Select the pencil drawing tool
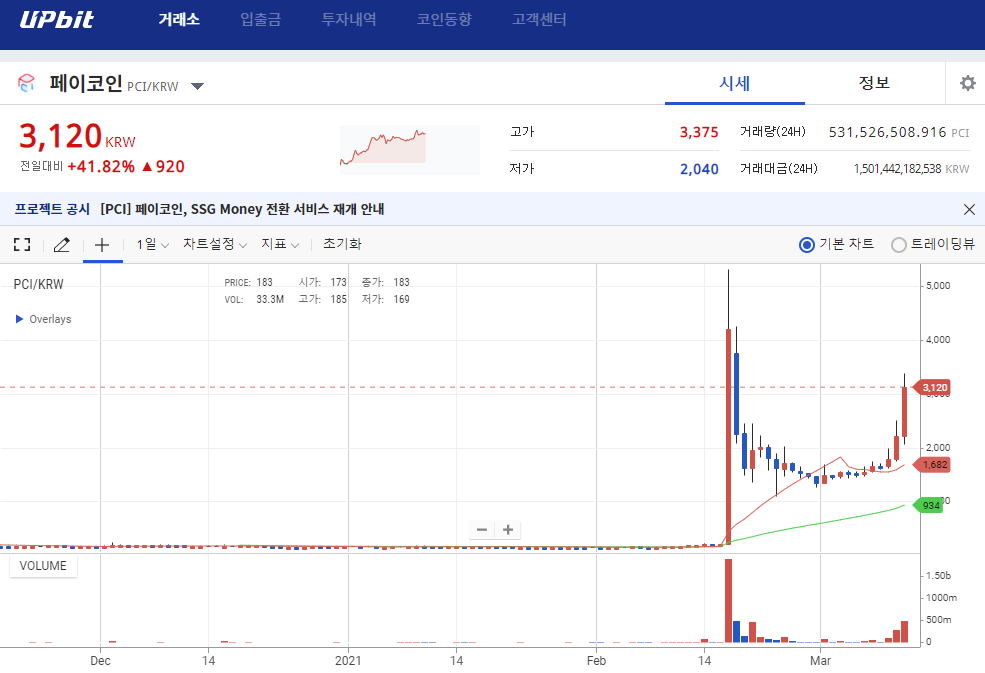Image resolution: width=985 pixels, height=673 pixels. pyautogui.click(x=62, y=244)
